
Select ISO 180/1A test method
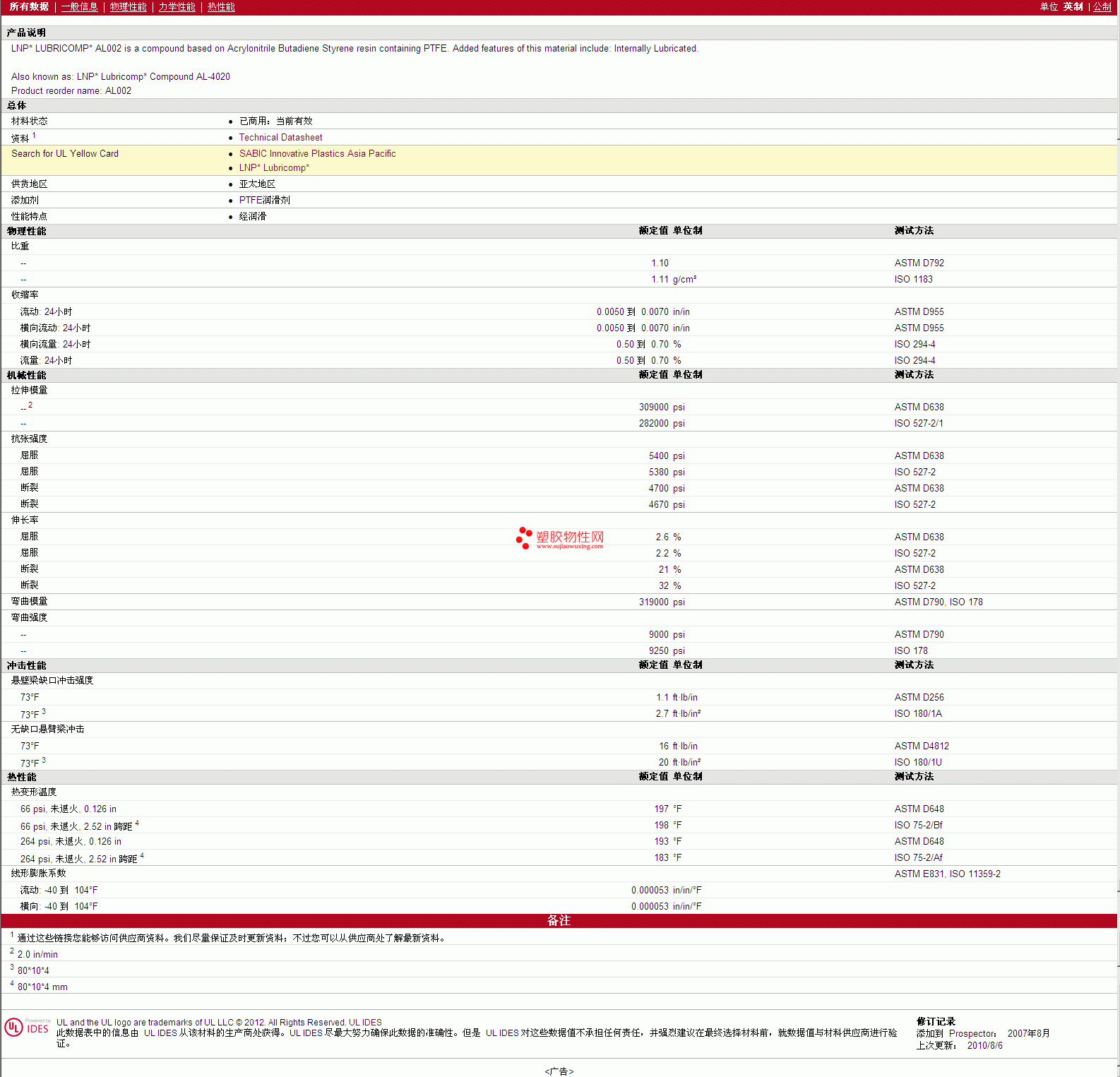pyautogui.click(x=918, y=714)
